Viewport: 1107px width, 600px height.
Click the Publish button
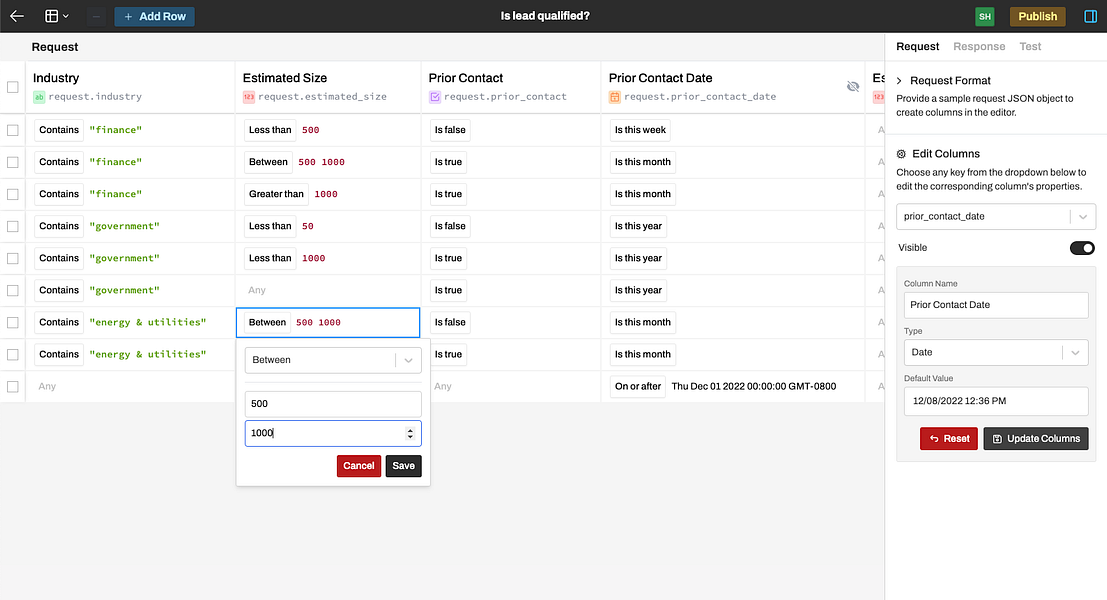pyautogui.click(x=1037, y=16)
